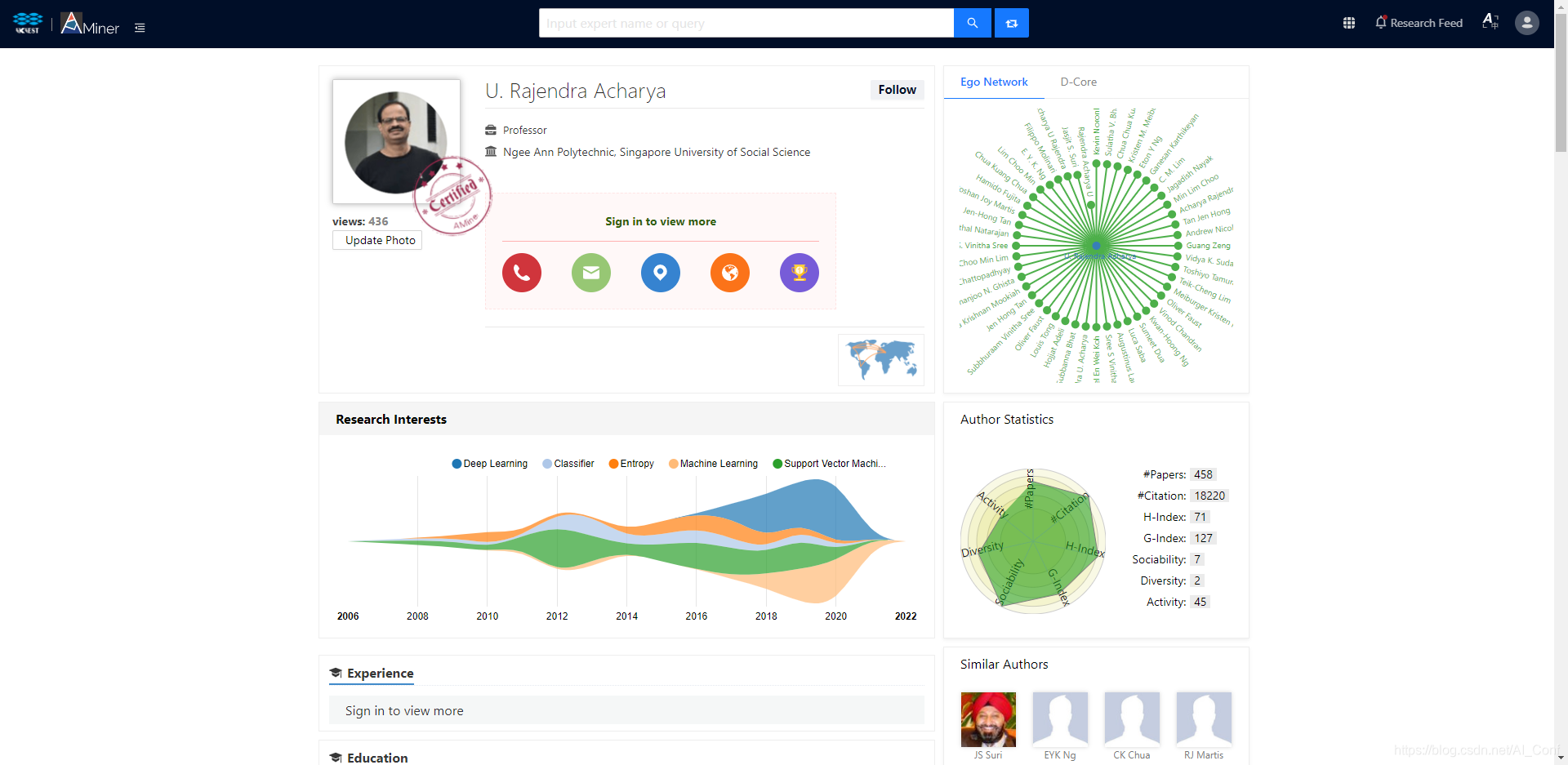Focus the expert name search field
This screenshot has width=1568, height=765.
coord(746,23)
